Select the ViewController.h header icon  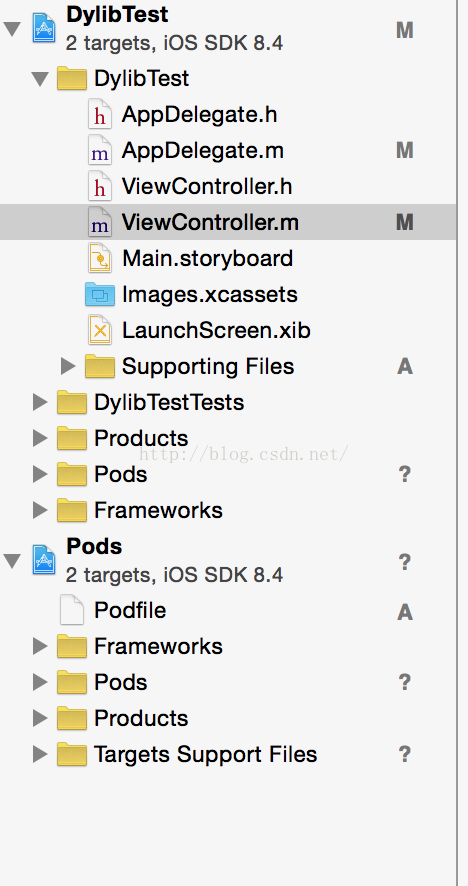coord(100,186)
